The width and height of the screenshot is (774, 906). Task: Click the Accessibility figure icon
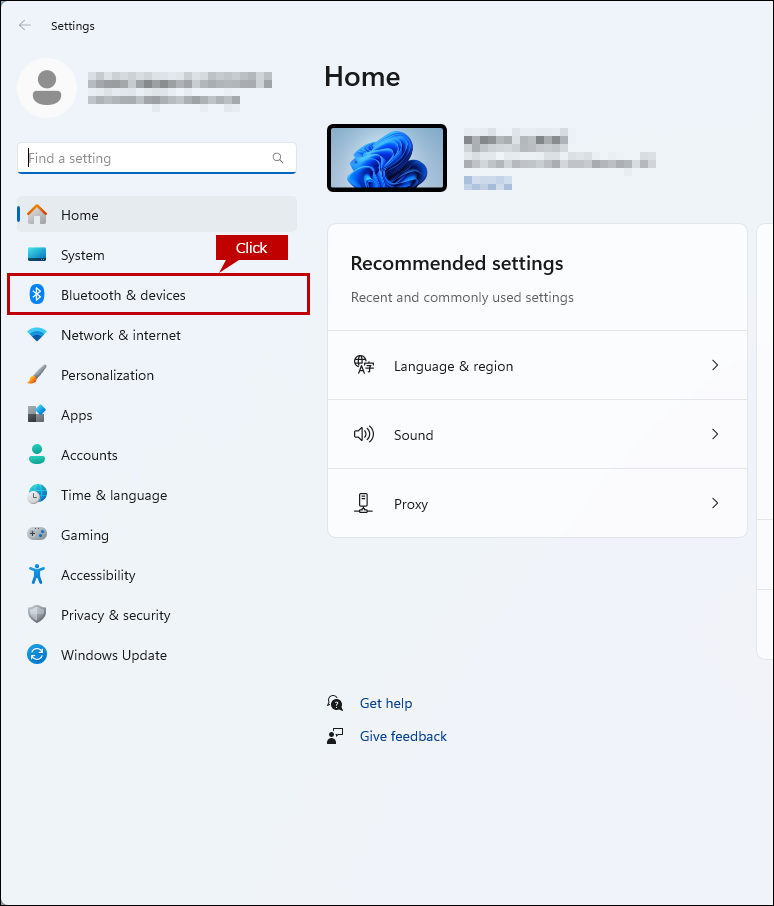coord(37,574)
